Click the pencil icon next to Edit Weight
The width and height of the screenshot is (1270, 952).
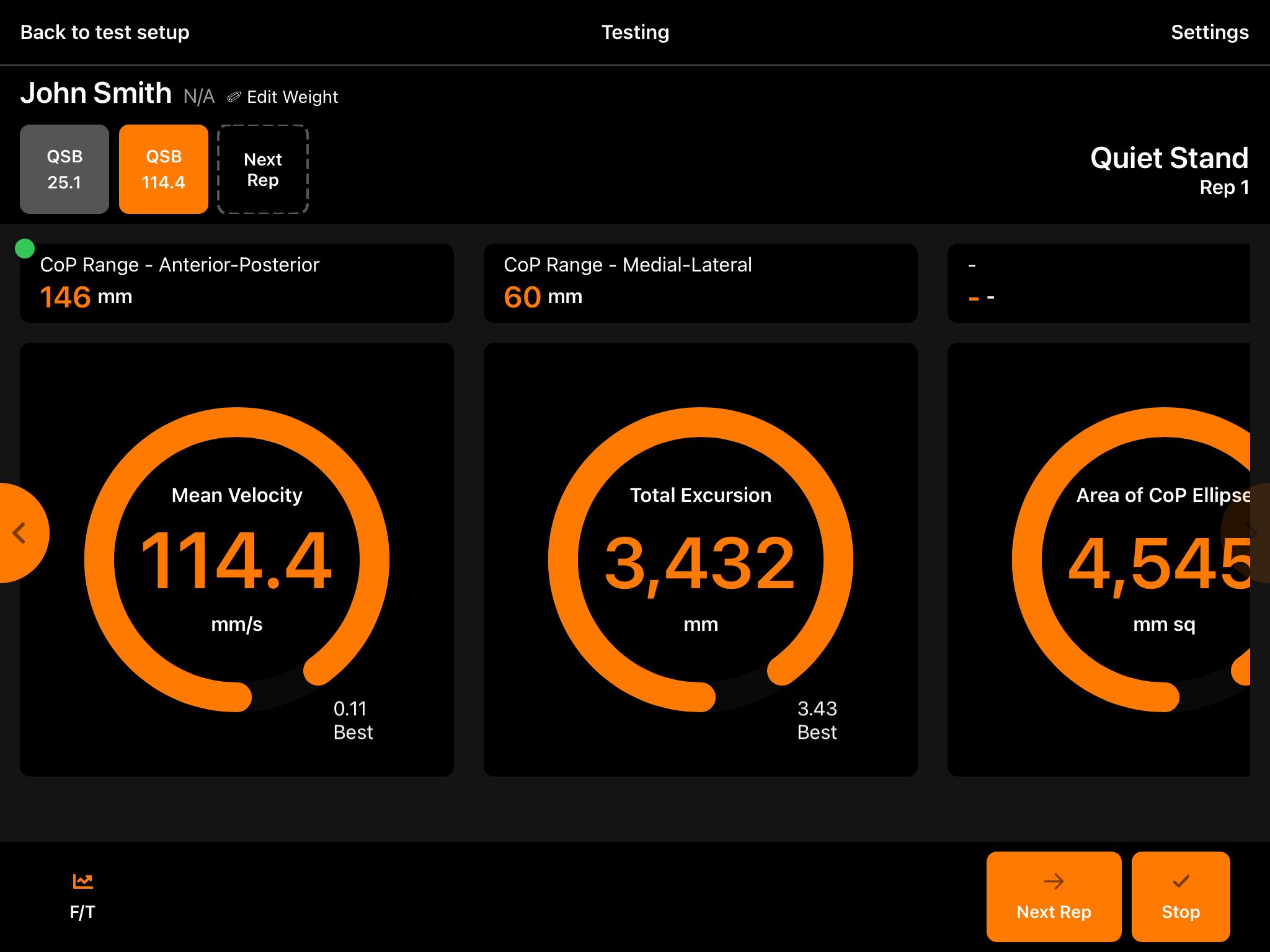click(234, 97)
